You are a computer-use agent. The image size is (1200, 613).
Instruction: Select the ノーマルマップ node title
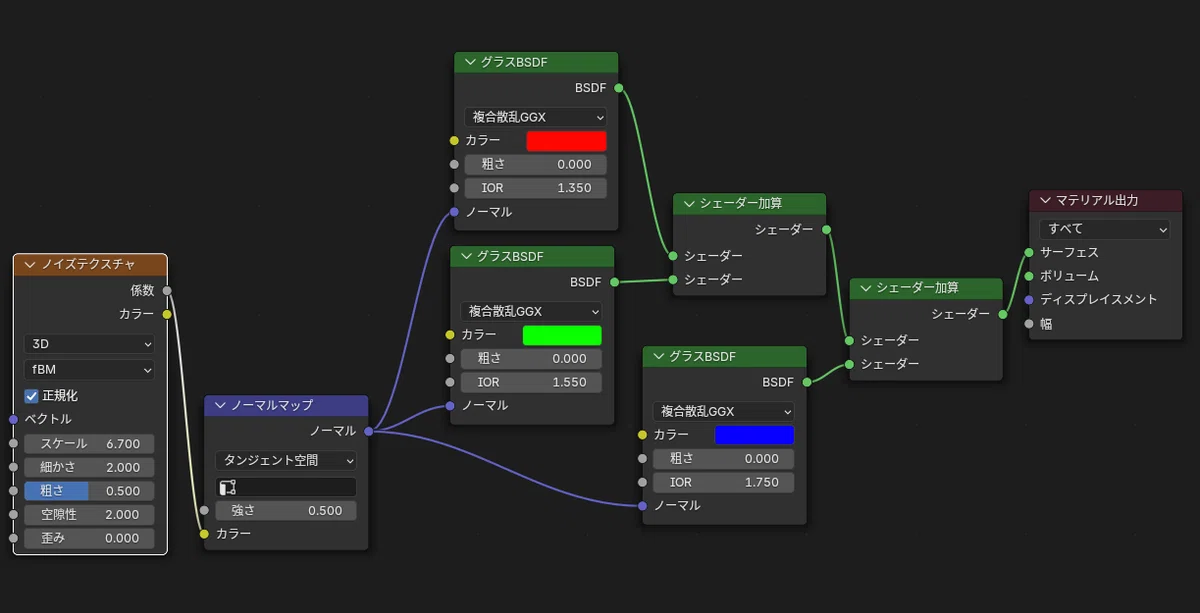[272, 405]
